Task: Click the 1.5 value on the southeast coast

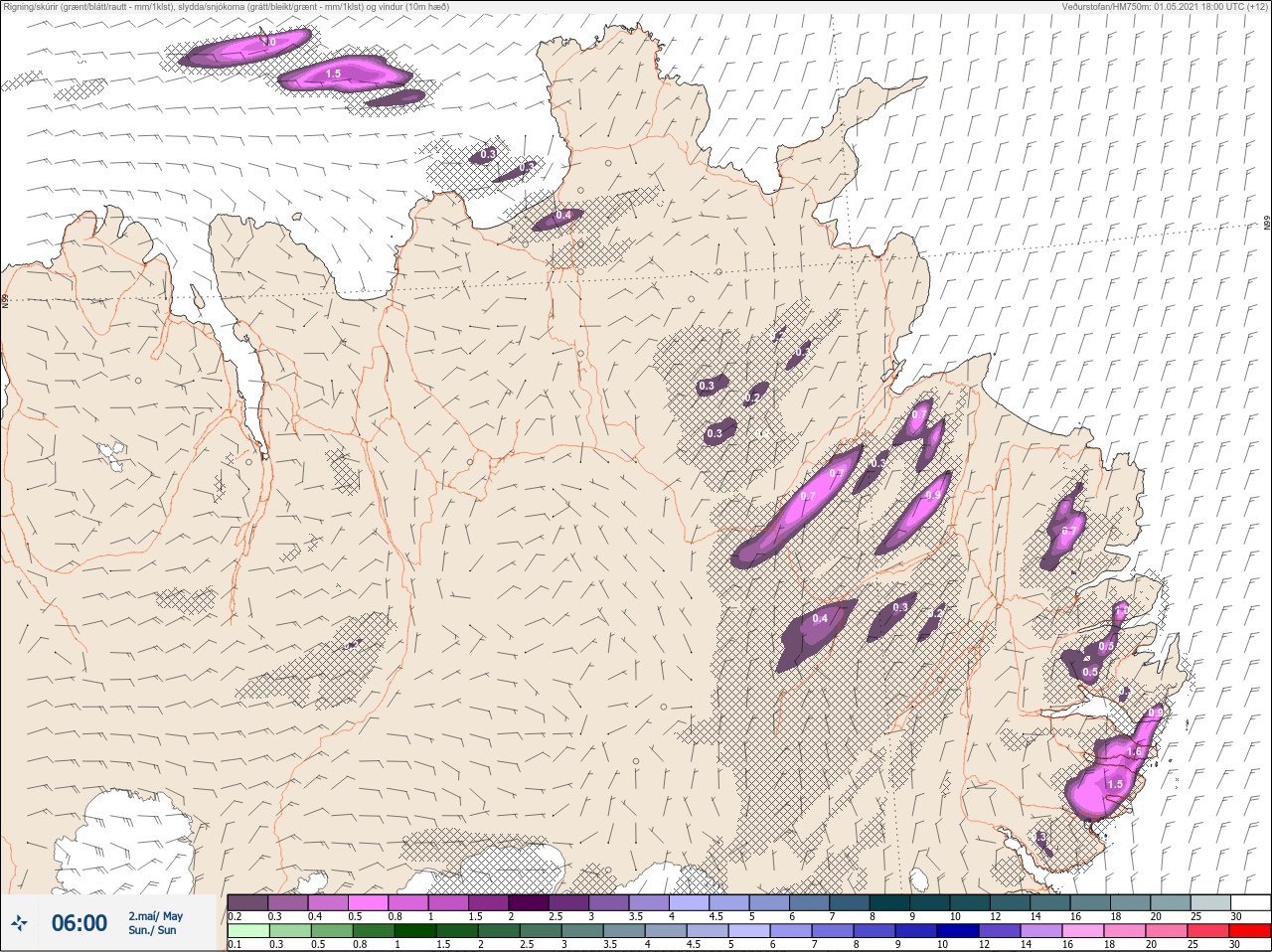Action: point(1115,784)
